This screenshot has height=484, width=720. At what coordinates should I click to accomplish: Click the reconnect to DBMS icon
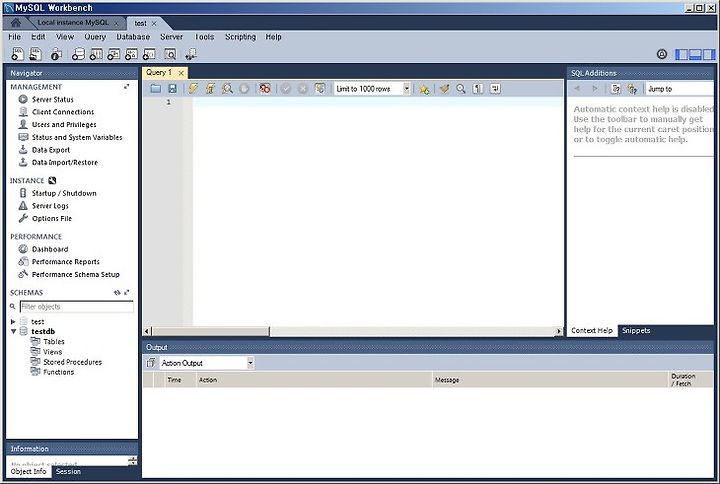191,54
